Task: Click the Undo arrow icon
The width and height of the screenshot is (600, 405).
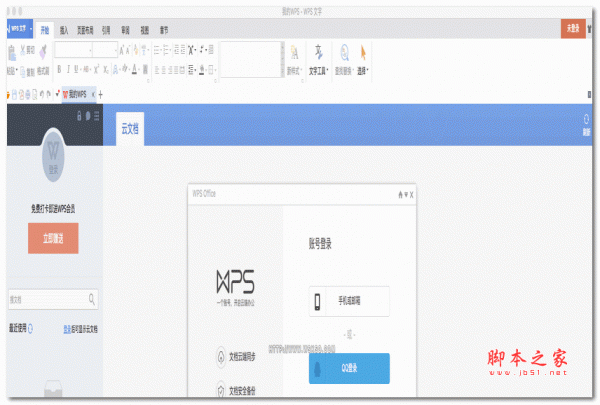Action: (42, 94)
